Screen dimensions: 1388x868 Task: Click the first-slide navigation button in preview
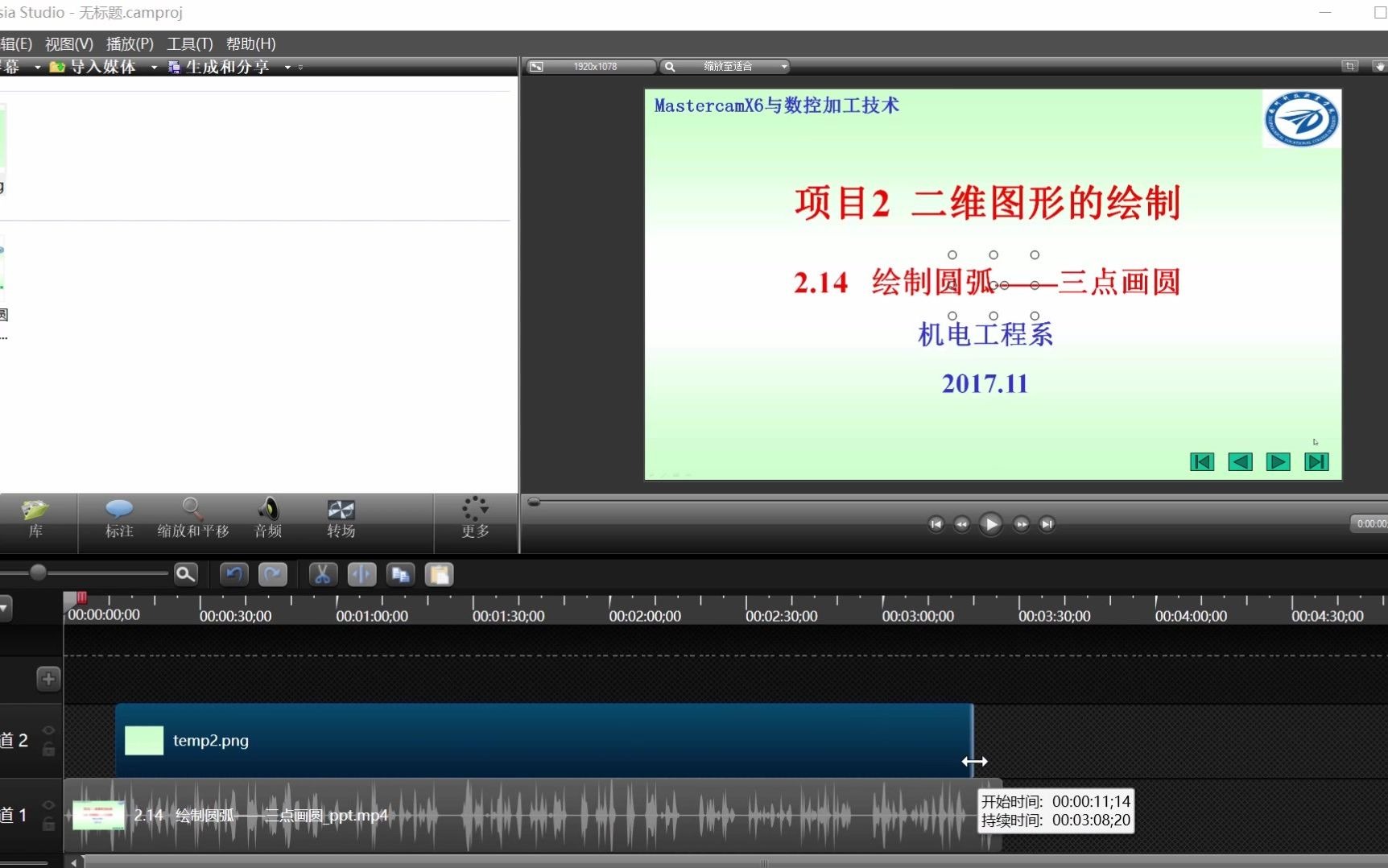1202,461
